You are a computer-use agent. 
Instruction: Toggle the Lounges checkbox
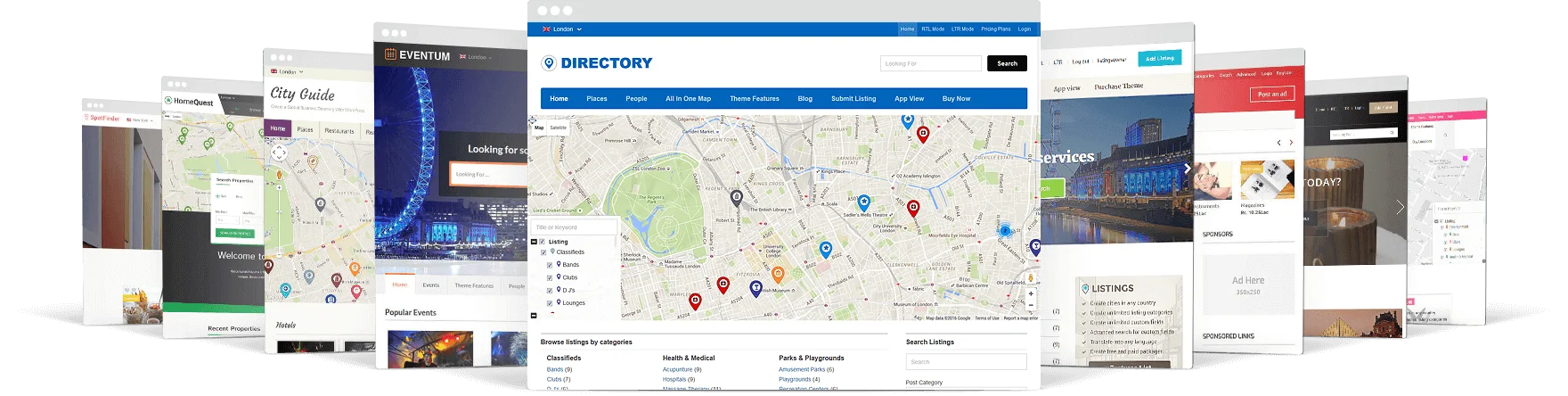pyautogui.click(x=550, y=303)
